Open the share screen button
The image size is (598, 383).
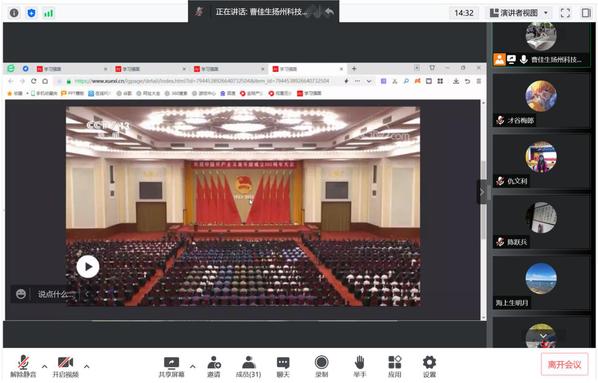171,367
